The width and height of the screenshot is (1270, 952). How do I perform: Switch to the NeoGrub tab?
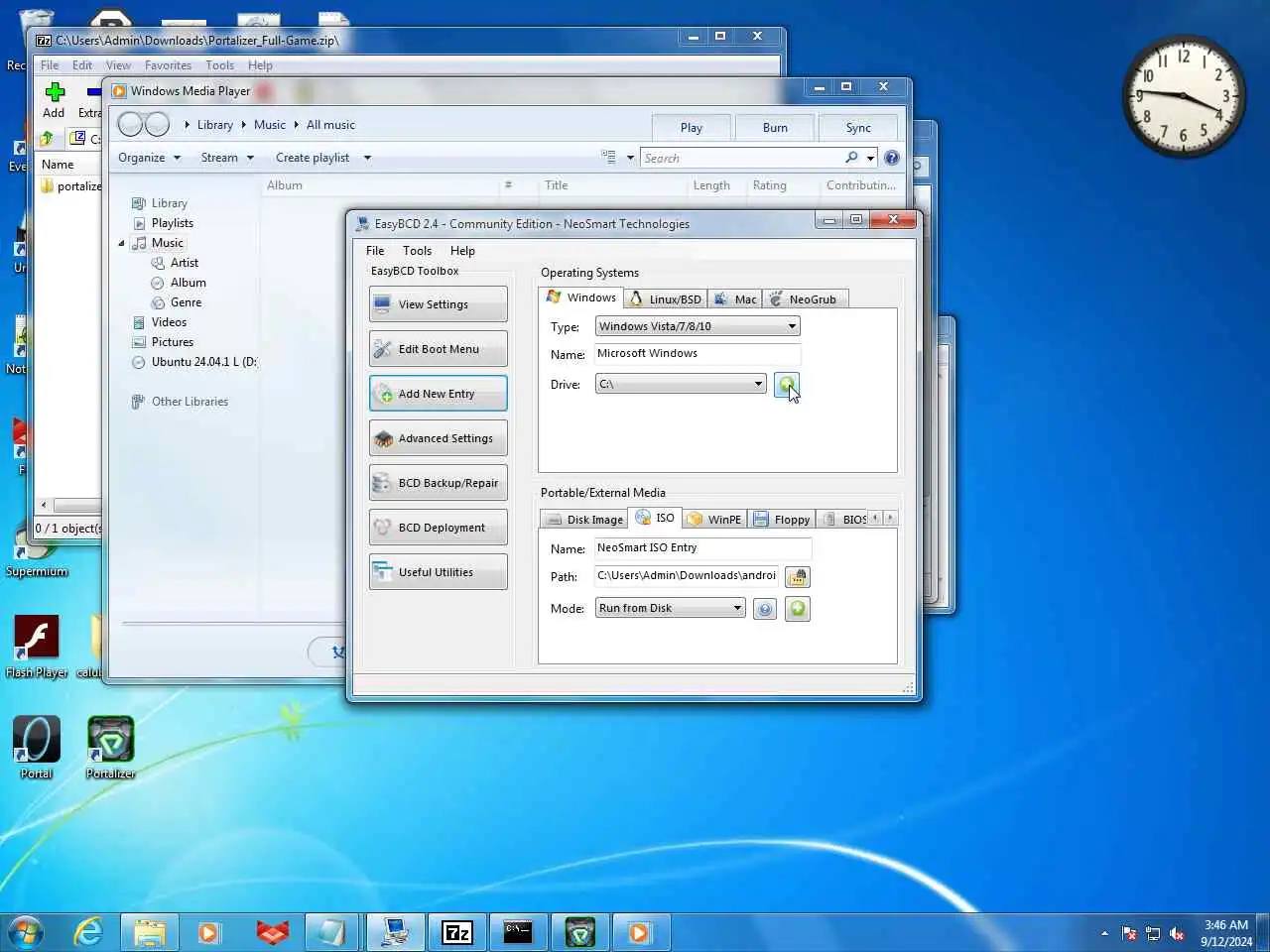point(805,298)
